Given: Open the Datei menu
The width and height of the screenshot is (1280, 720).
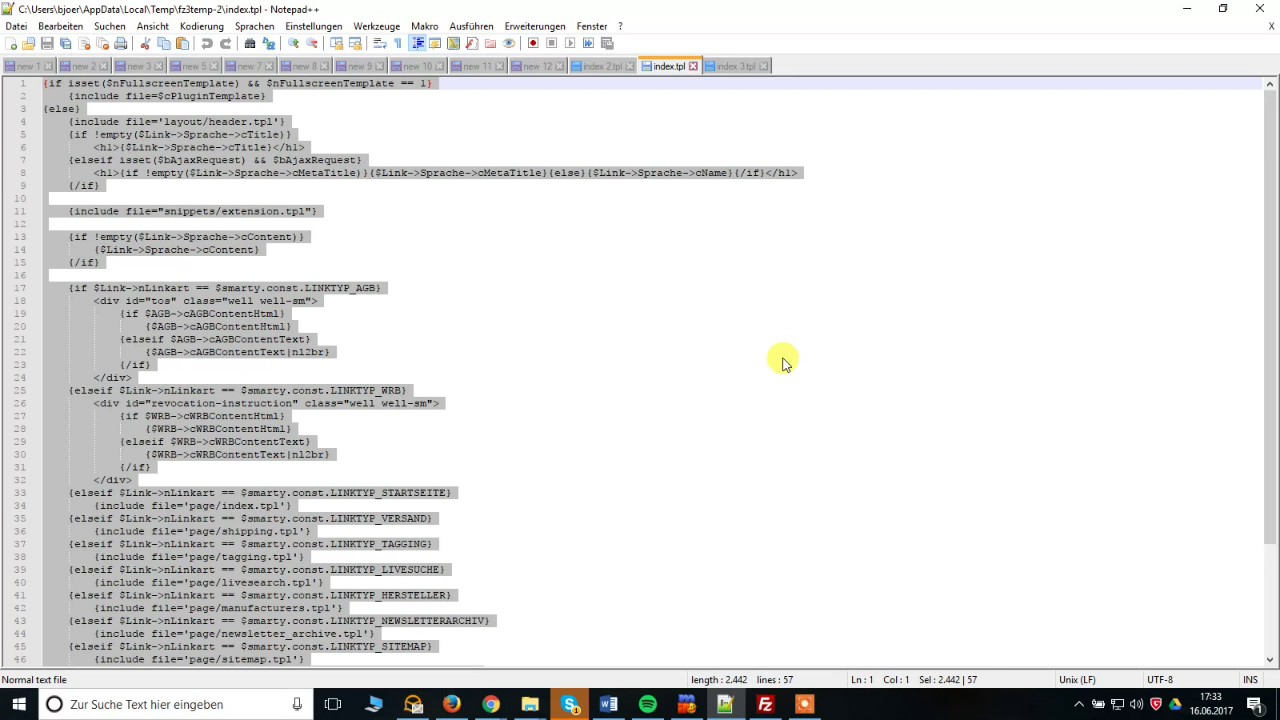Looking at the screenshot, I should pyautogui.click(x=16, y=26).
